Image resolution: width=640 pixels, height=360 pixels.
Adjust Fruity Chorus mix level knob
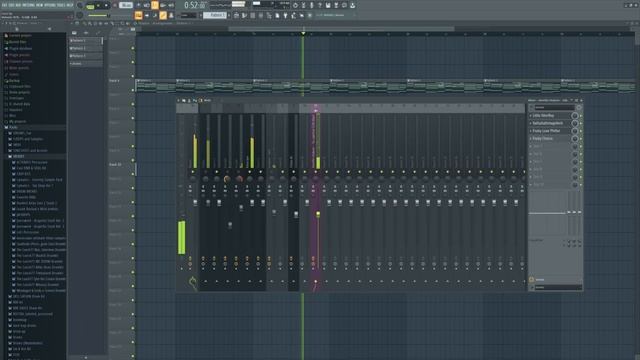coord(575,139)
